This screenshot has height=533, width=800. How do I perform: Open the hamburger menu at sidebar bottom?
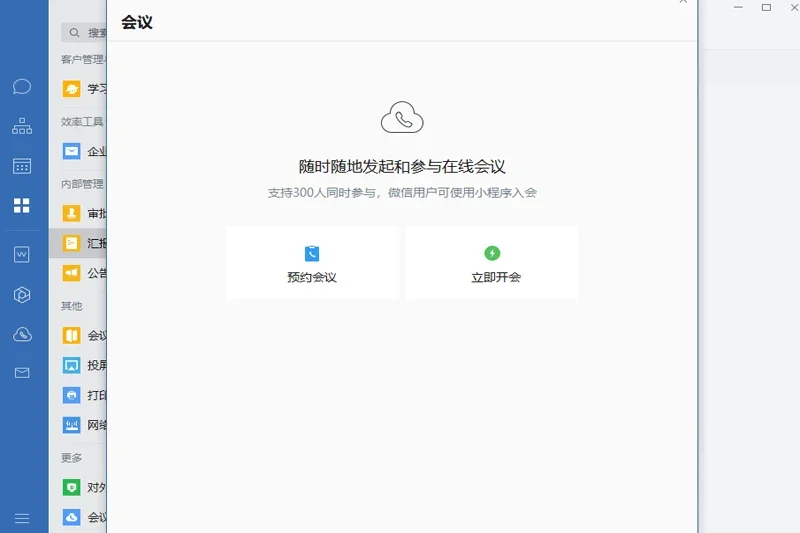pyautogui.click(x=22, y=518)
